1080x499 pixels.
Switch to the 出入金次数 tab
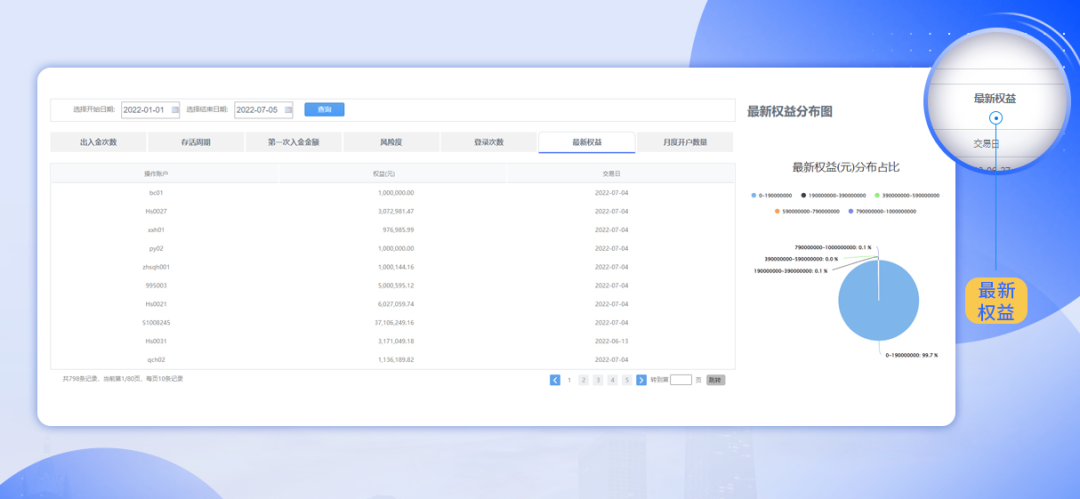[x=98, y=143]
